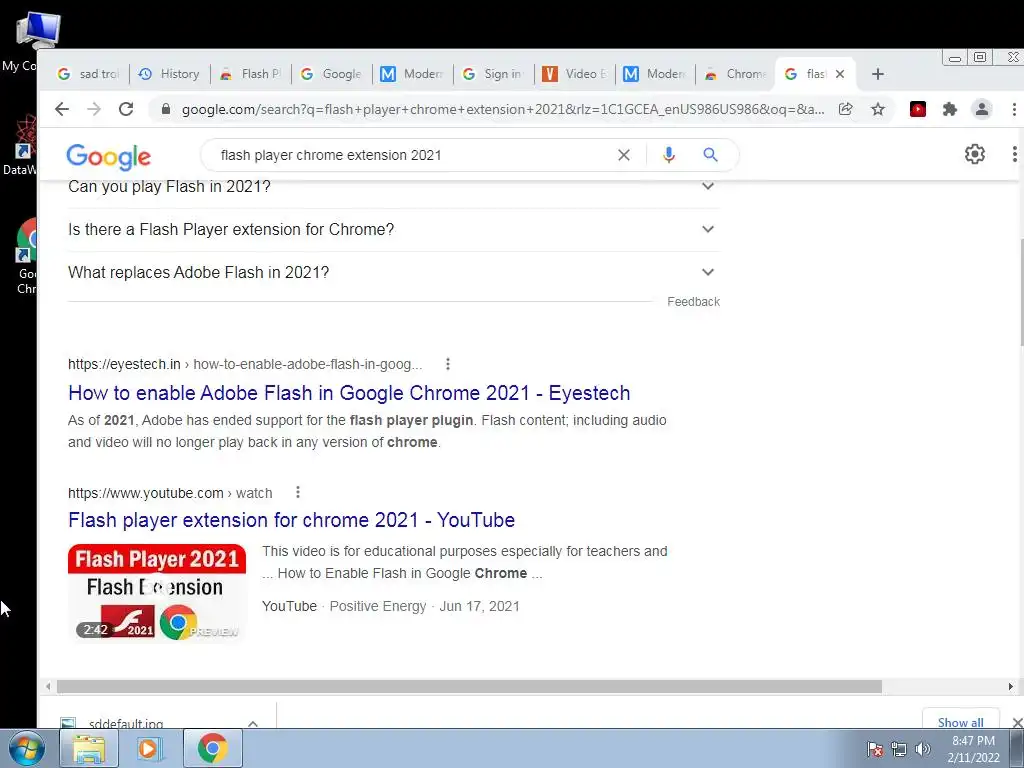The image size is (1024, 768).
Task: Click the vertical page scrollbar
Action: 1020,293
